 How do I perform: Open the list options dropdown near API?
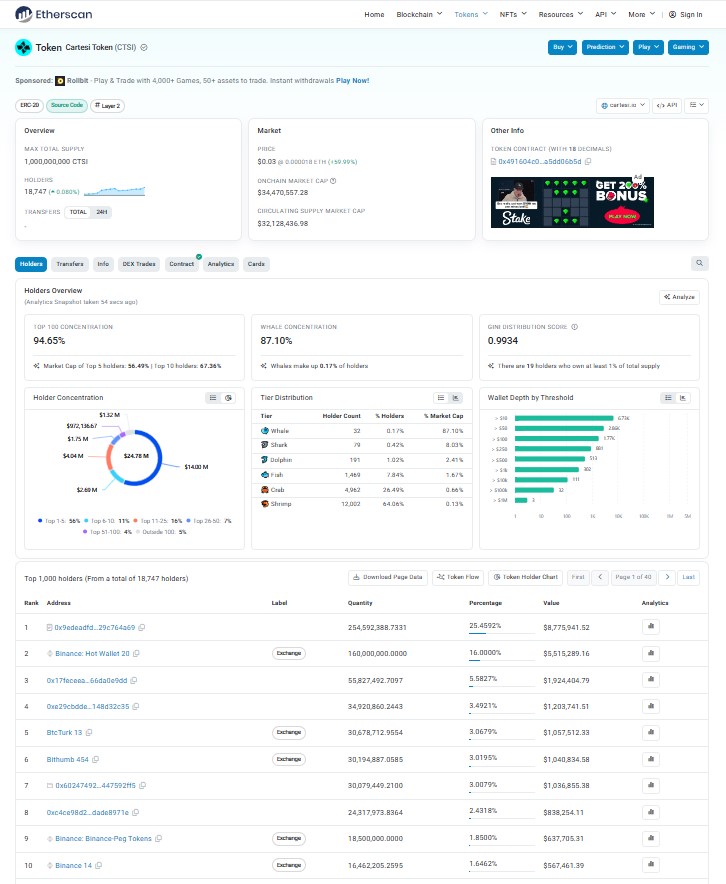pyautogui.click(x=697, y=105)
